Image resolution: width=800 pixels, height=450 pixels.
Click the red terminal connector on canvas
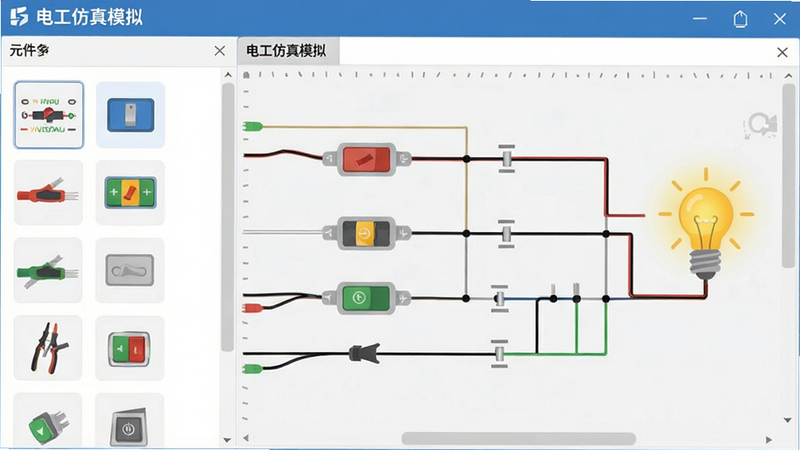pyautogui.click(x=253, y=308)
